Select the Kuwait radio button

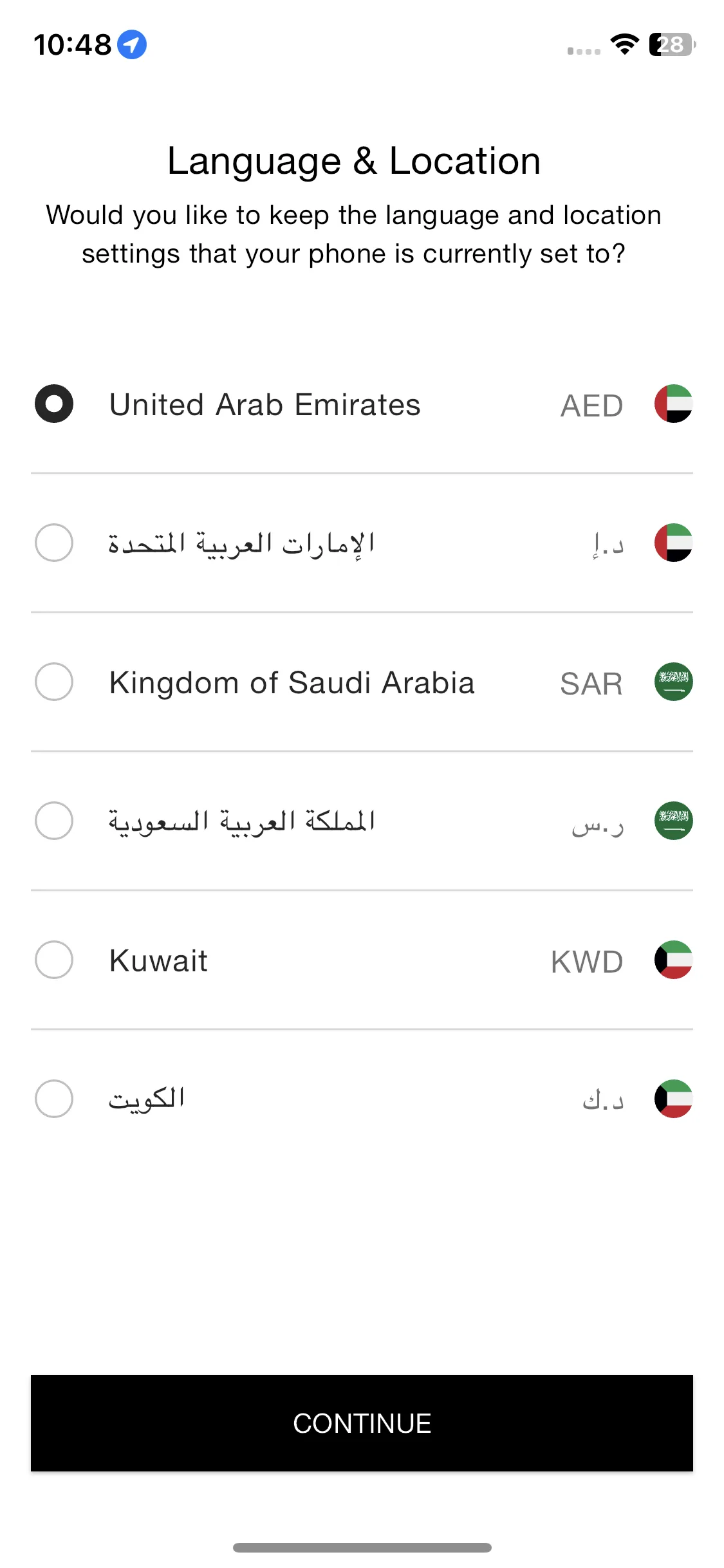[54, 960]
